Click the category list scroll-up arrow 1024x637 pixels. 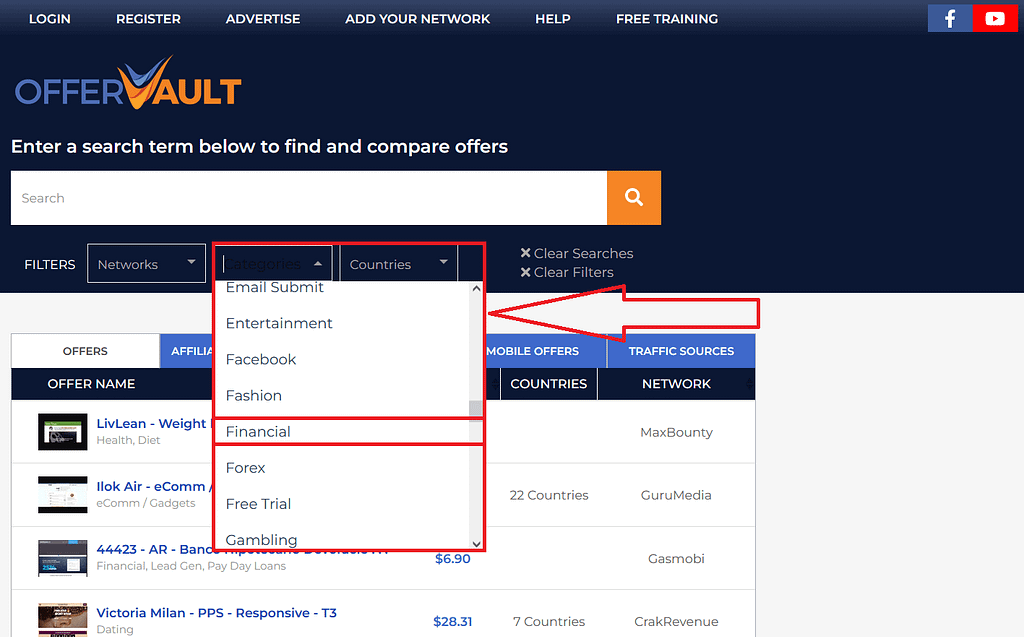476,288
